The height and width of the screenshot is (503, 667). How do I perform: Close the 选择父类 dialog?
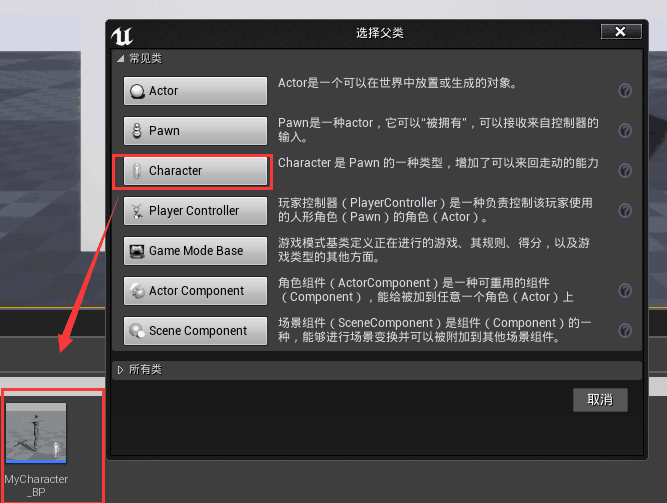click(x=621, y=31)
